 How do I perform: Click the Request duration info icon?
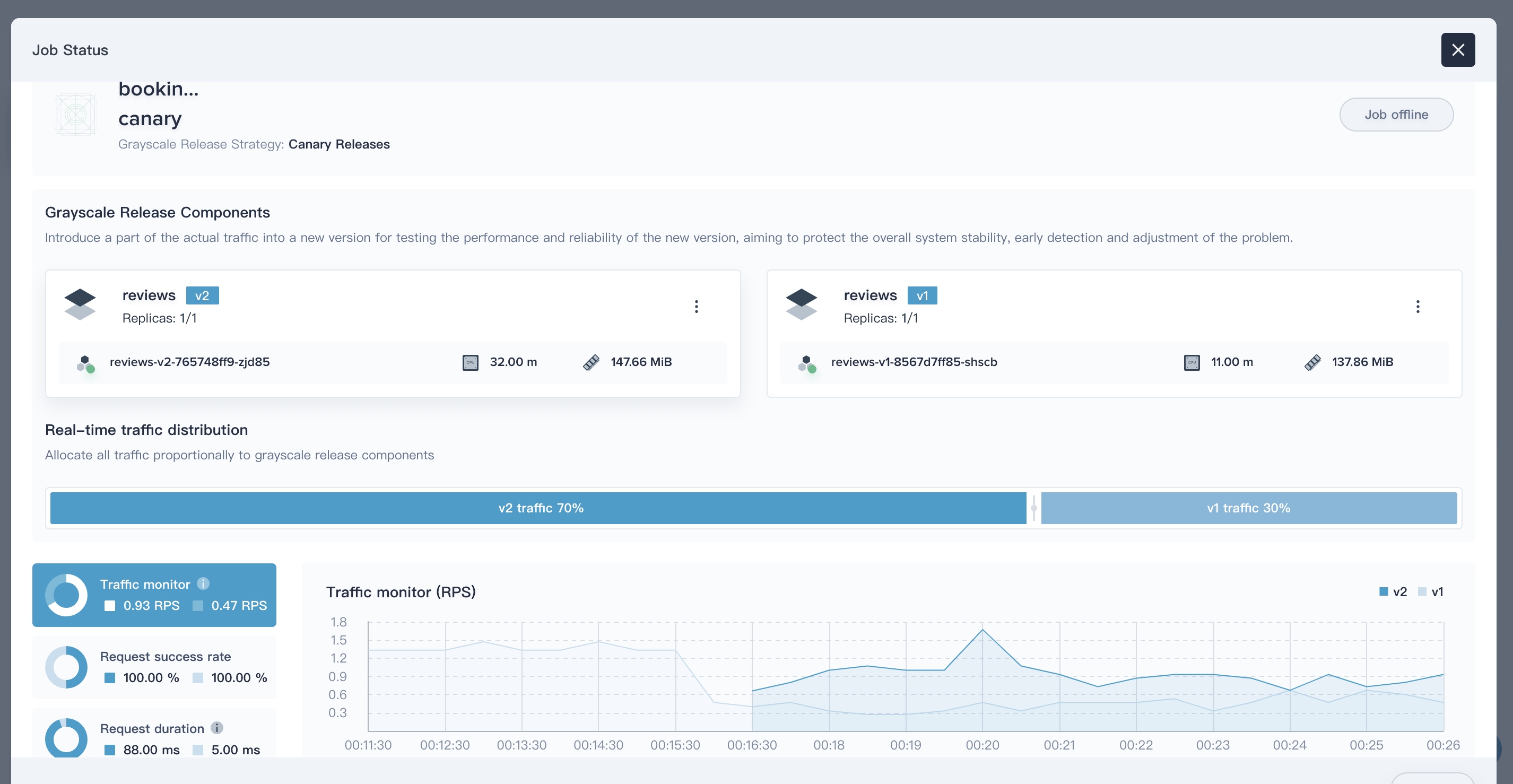[x=217, y=728]
